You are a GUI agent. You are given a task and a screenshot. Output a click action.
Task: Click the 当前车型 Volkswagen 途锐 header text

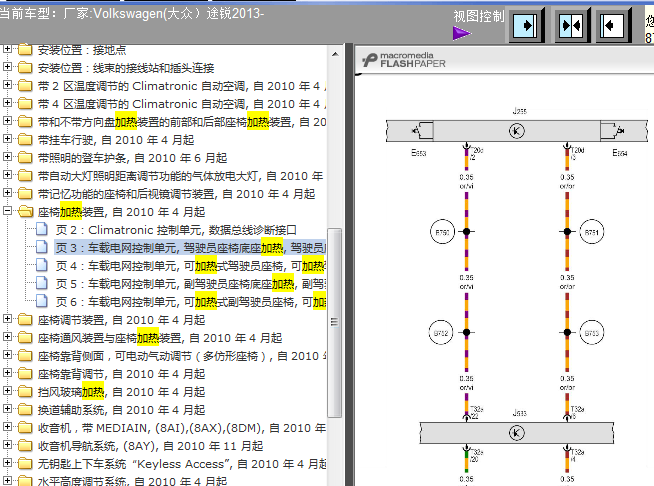click(x=131, y=14)
